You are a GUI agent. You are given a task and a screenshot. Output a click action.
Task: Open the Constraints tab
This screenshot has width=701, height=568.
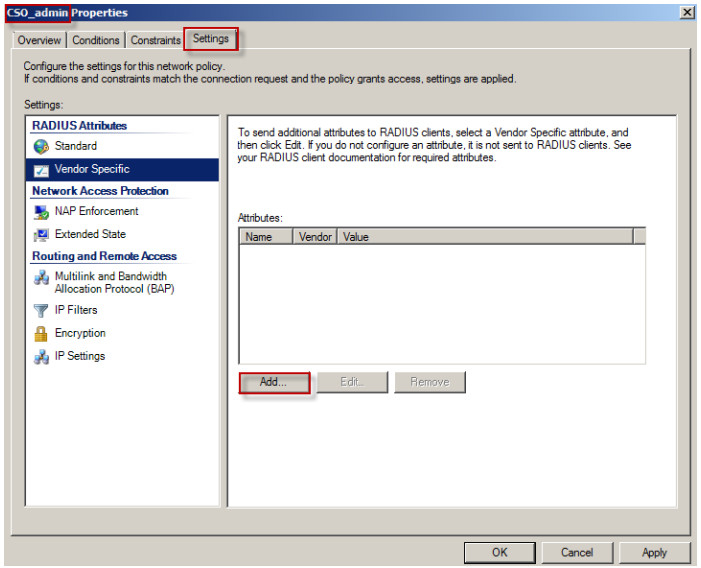[155, 40]
